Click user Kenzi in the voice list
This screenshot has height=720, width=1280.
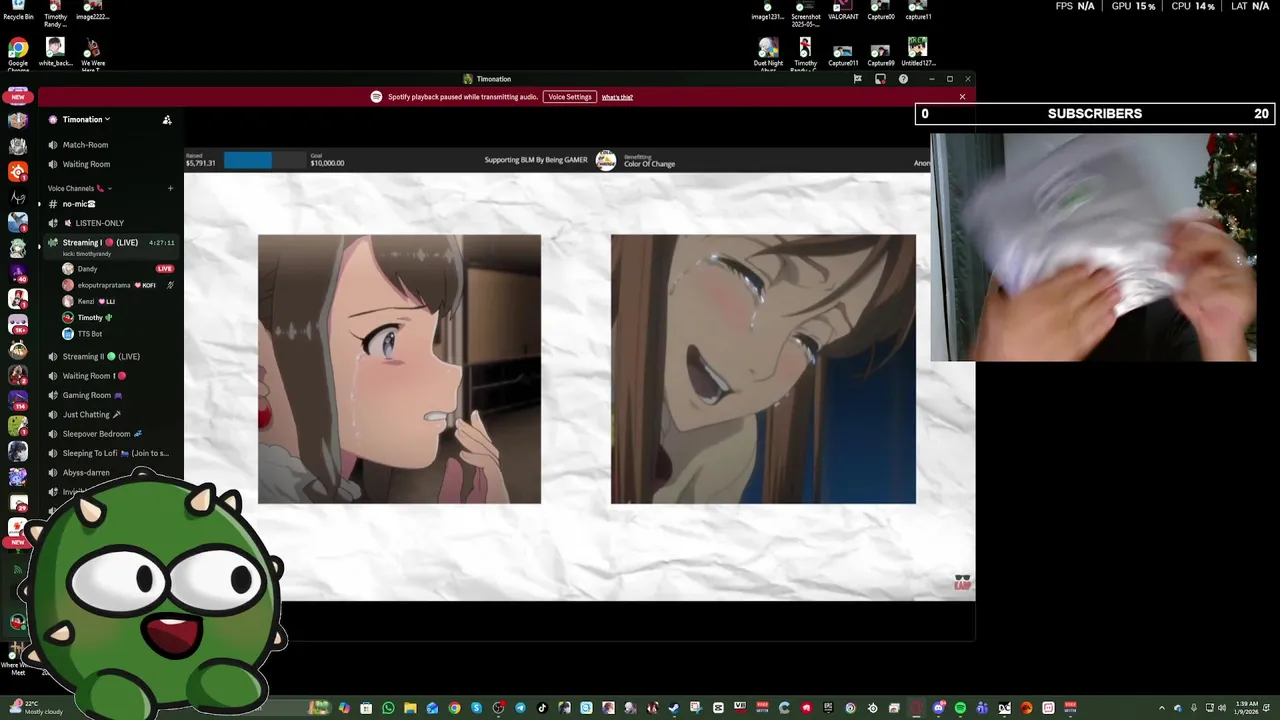pos(86,301)
